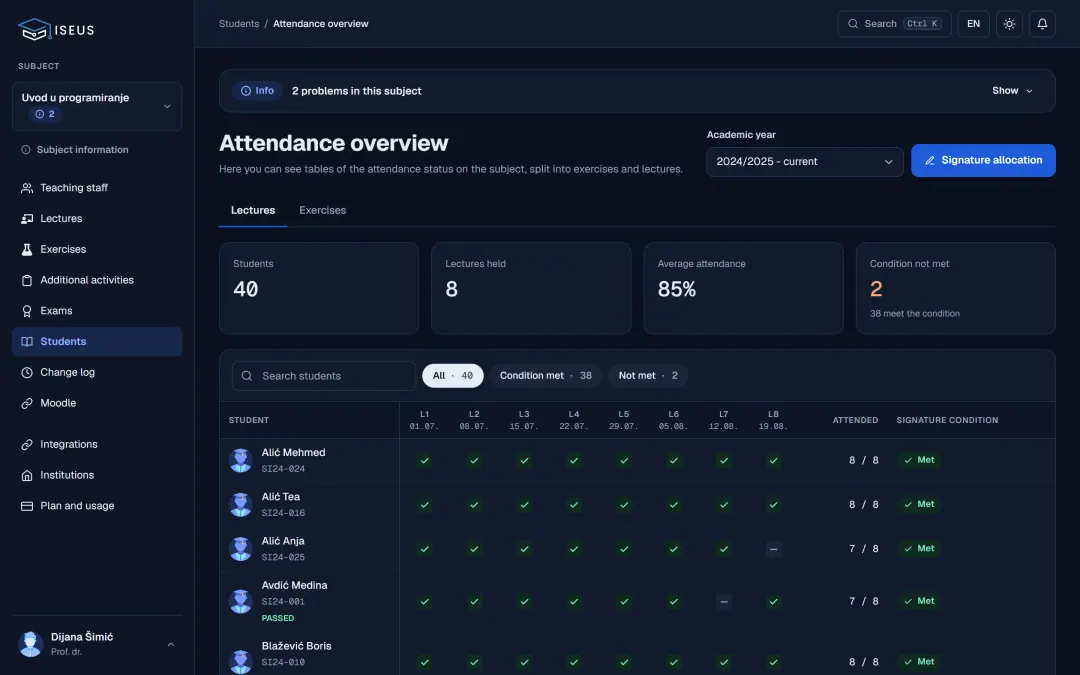Open Change log from sidebar
Viewport: 1080px width, 675px height.
(x=97, y=373)
